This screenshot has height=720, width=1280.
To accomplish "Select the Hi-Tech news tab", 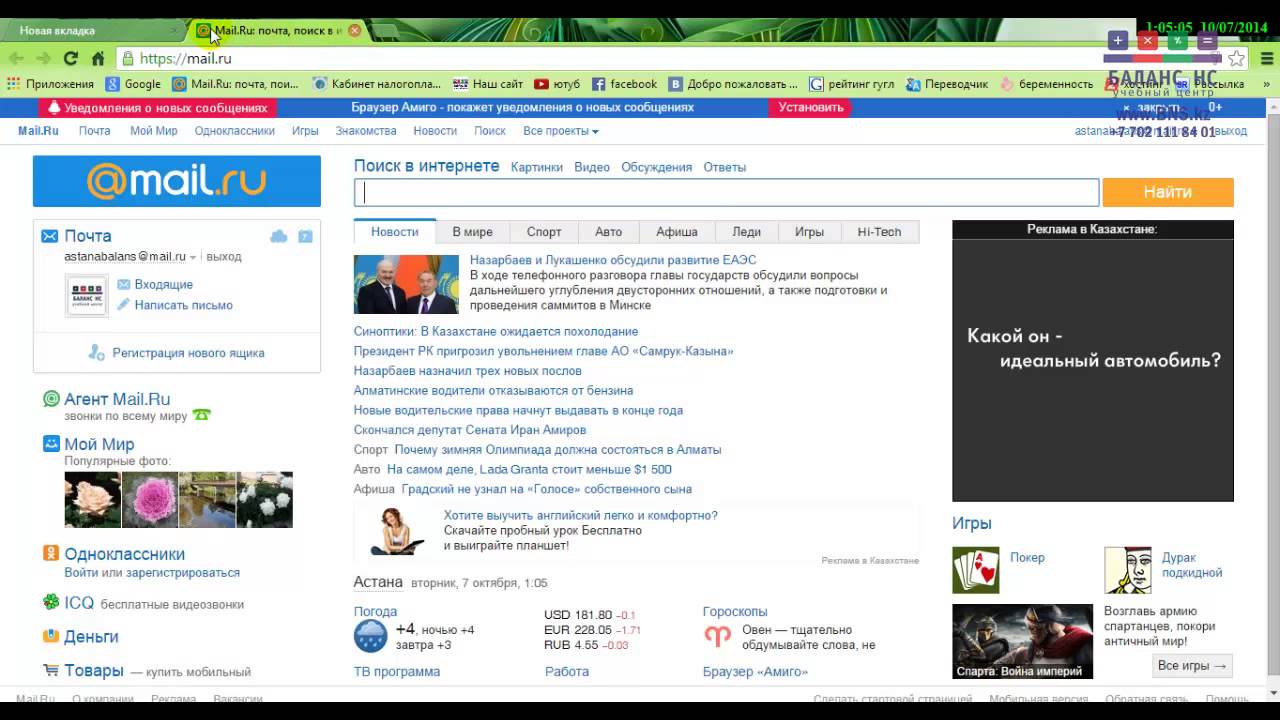I will [879, 232].
